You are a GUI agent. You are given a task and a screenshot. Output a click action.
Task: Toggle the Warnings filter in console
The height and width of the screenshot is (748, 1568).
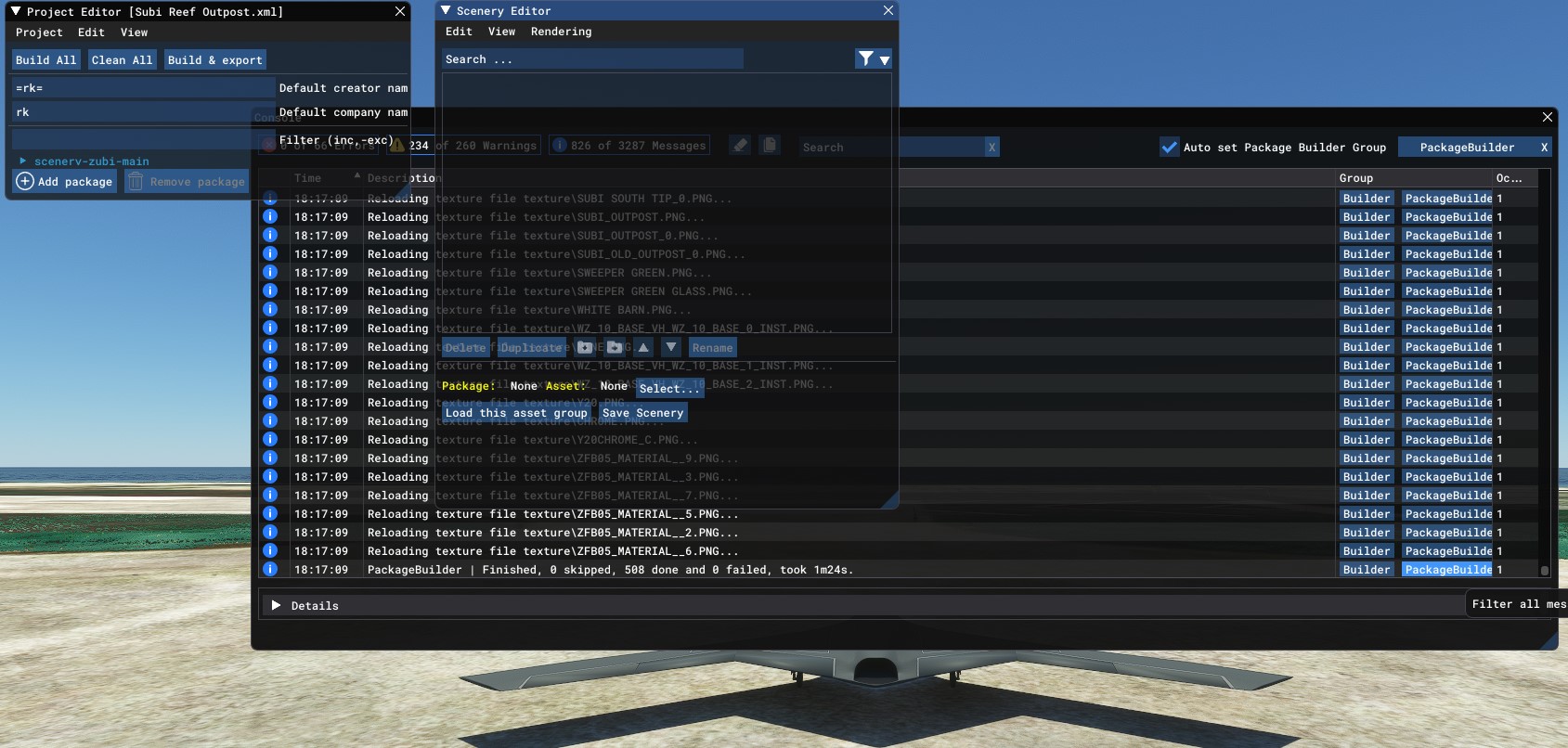point(464,146)
